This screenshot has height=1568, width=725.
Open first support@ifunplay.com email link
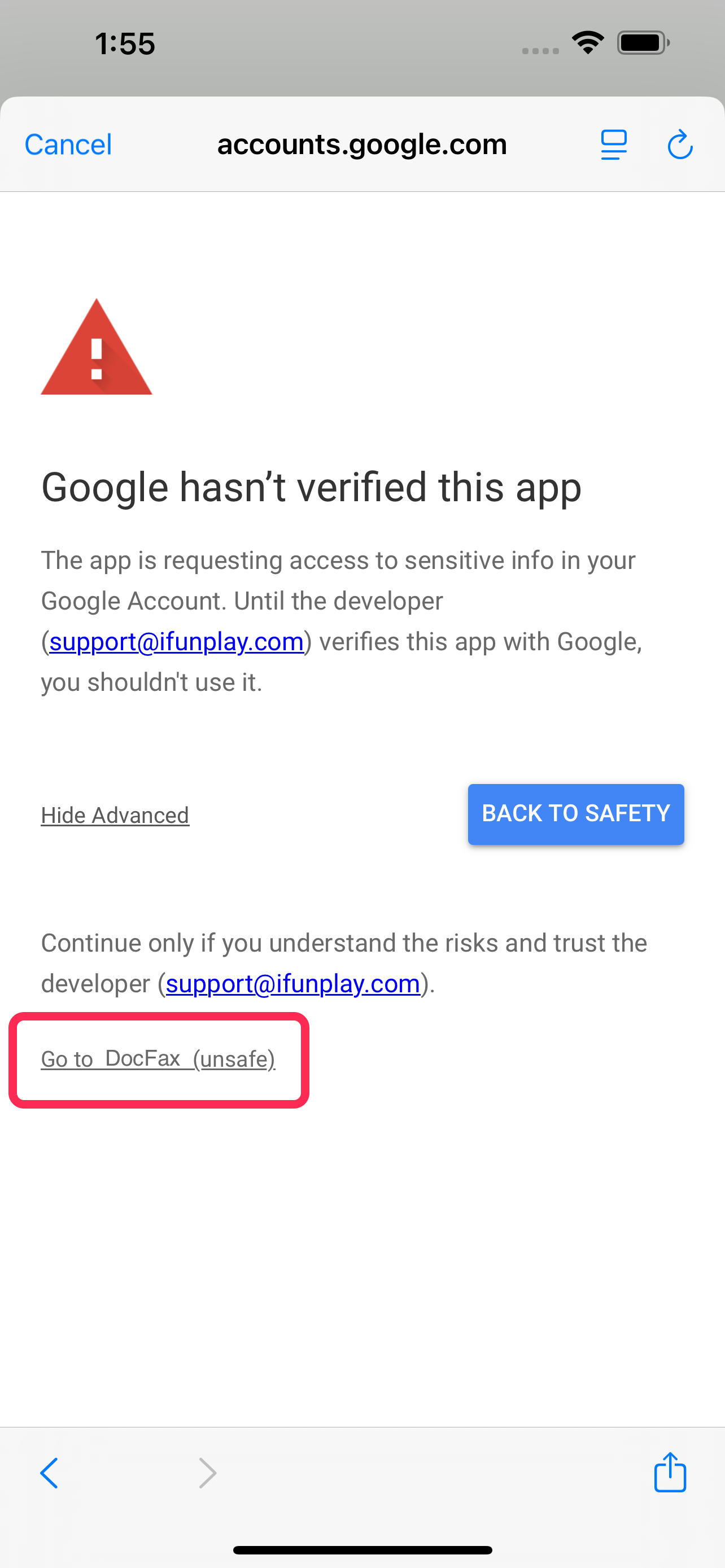pyautogui.click(x=177, y=642)
